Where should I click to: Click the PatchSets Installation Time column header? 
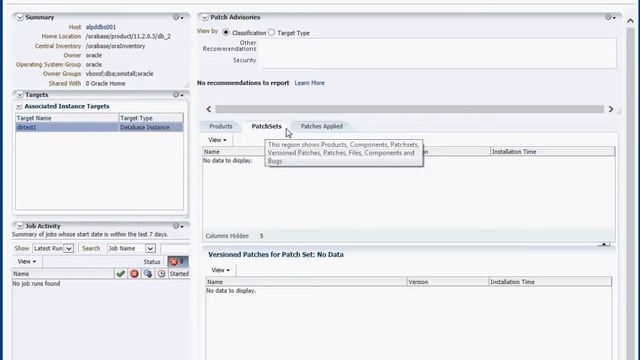pyautogui.click(x=552, y=151)
